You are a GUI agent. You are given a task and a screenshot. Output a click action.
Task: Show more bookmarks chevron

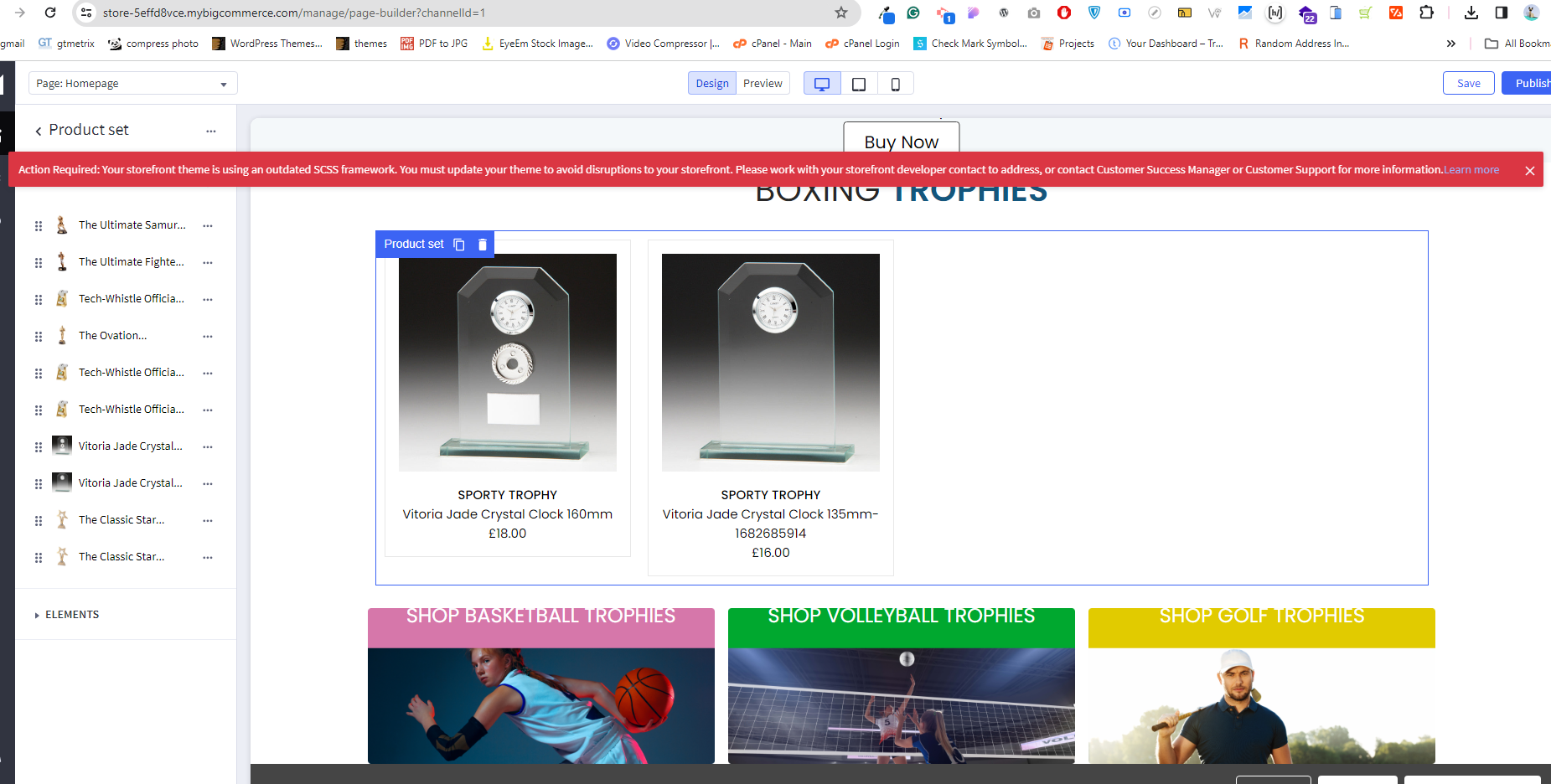click(x=1451, y=44)
